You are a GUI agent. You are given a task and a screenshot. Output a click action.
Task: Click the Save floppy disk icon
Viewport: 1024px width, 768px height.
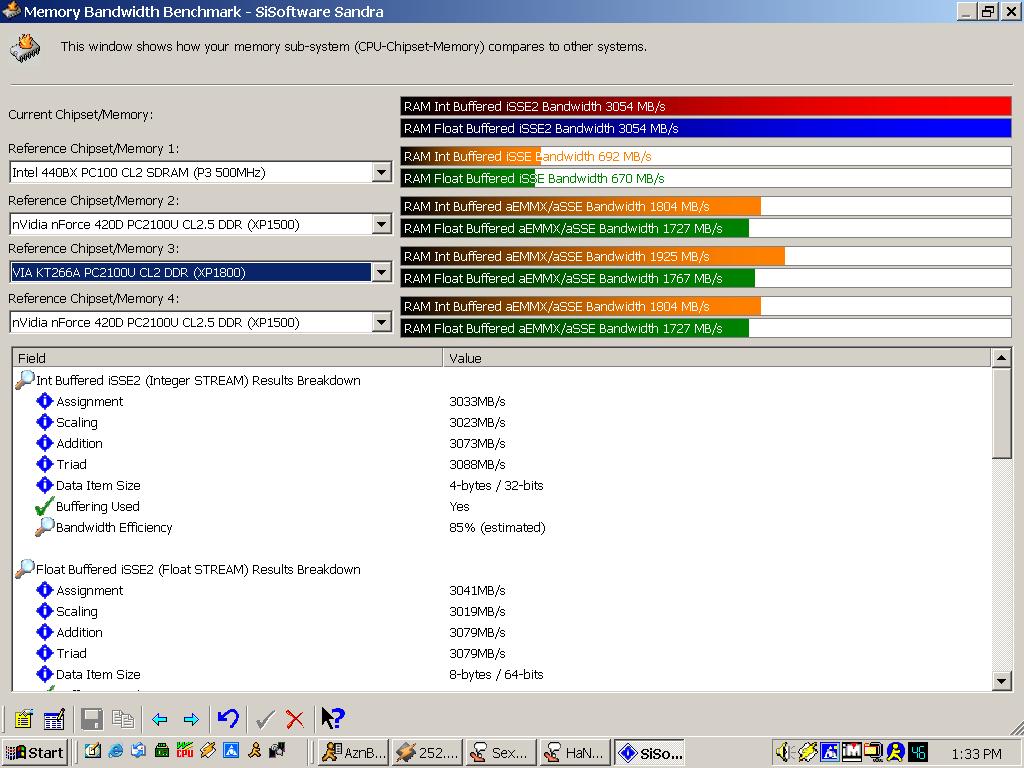point(92,719)
